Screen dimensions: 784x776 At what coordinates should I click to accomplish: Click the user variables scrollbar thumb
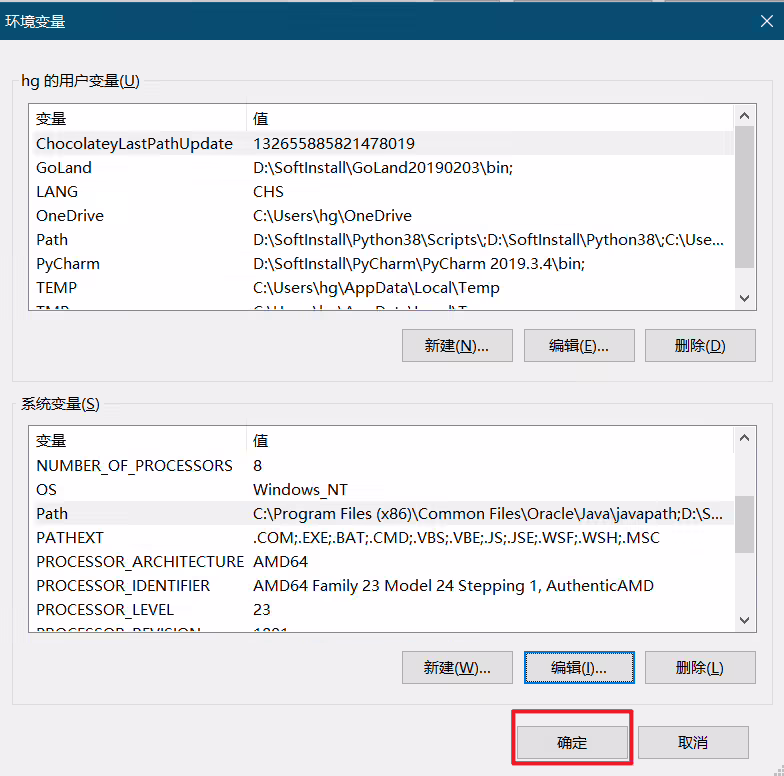744,197
